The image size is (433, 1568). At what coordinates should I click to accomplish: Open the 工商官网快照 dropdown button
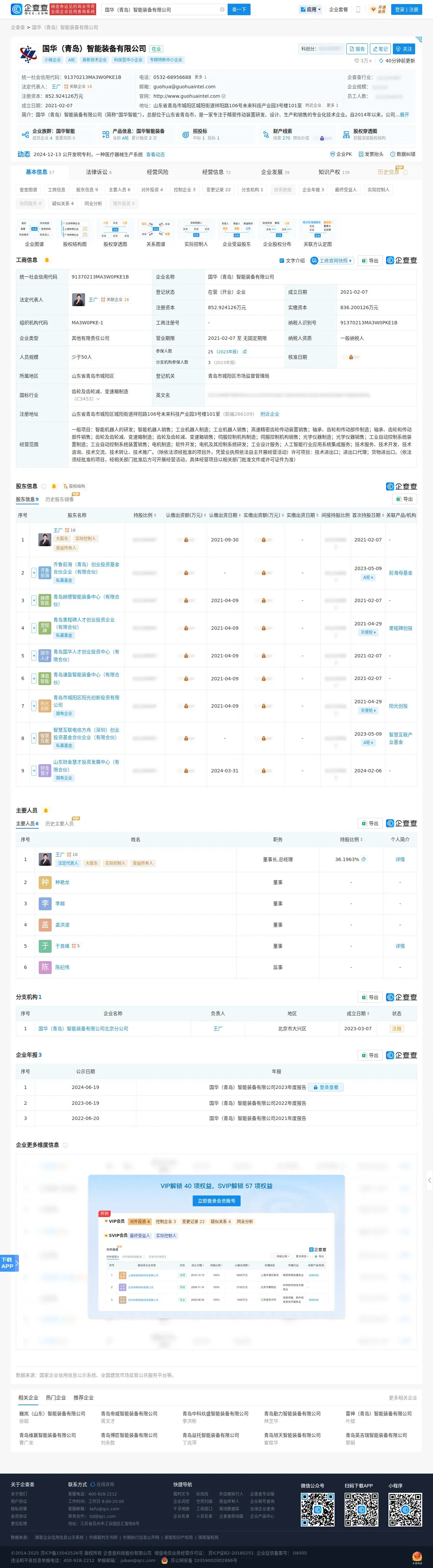pos(331,261)
